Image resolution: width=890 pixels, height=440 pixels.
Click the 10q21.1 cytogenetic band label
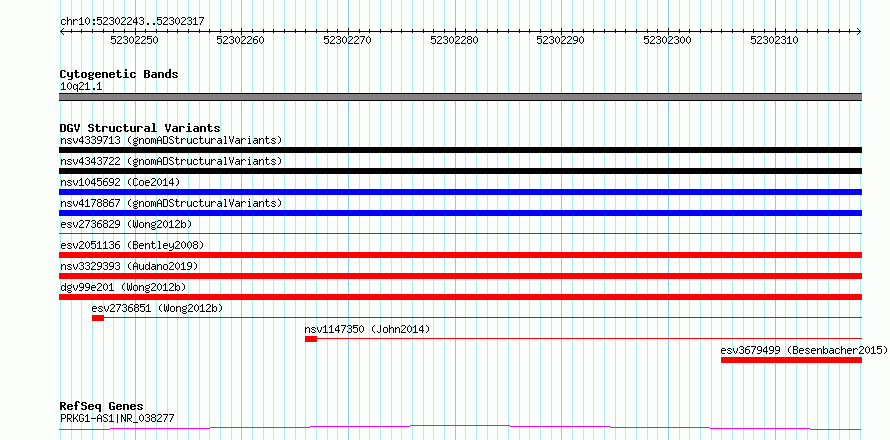pos(81,87)
